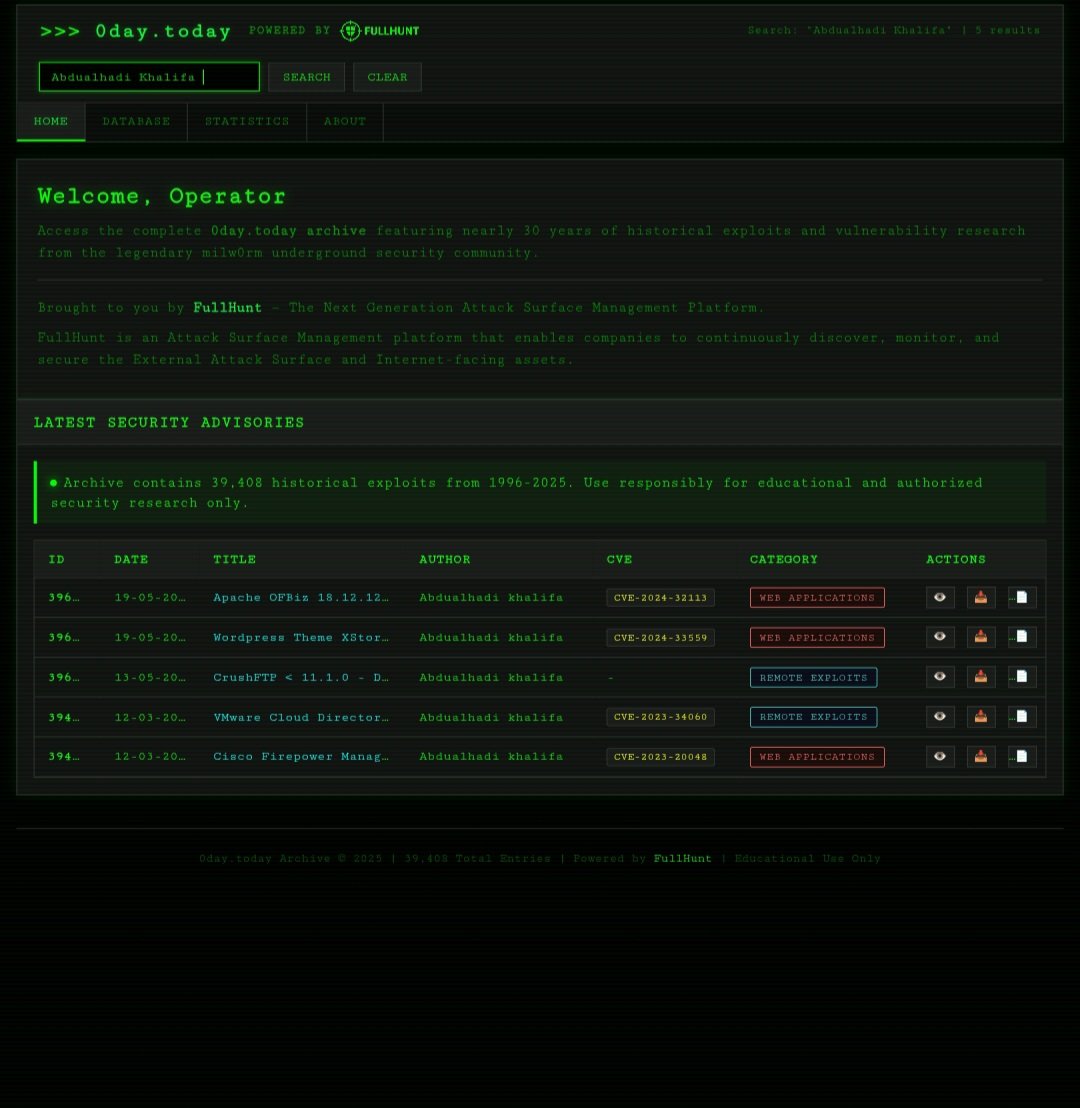
Task: Open the Home tab
Action: click(x=51, y=122)
